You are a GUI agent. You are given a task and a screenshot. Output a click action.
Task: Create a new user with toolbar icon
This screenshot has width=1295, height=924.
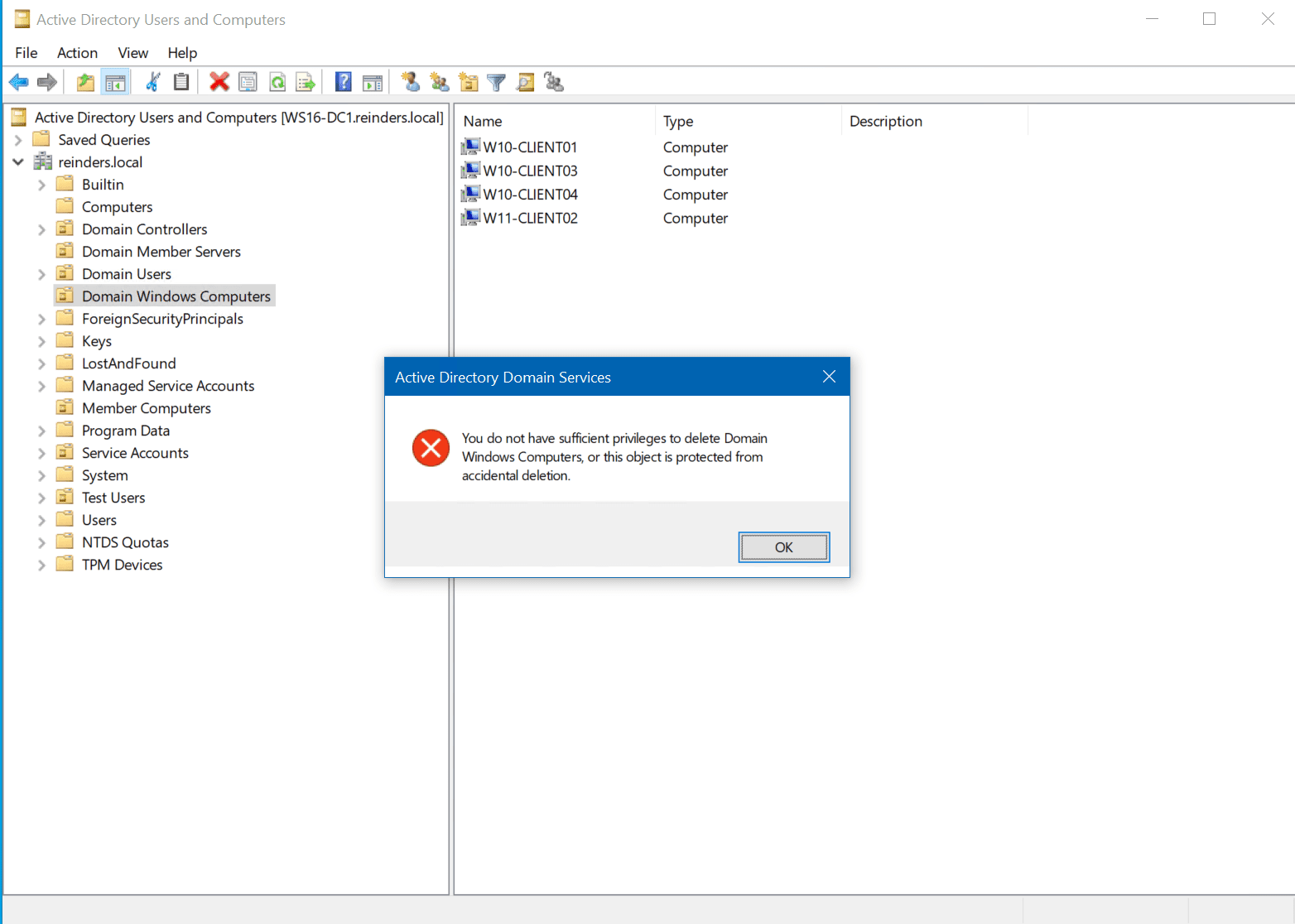coord(411,82)
